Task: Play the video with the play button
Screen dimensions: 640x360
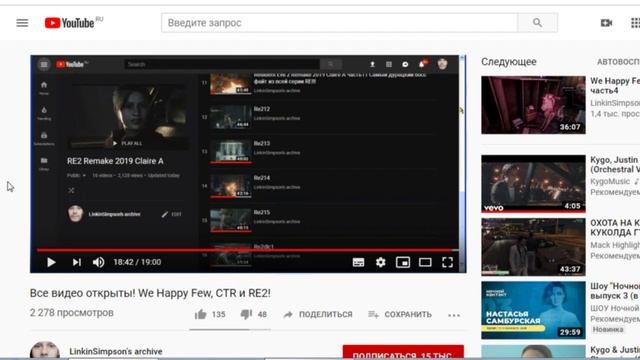Action: pos(51,262)
